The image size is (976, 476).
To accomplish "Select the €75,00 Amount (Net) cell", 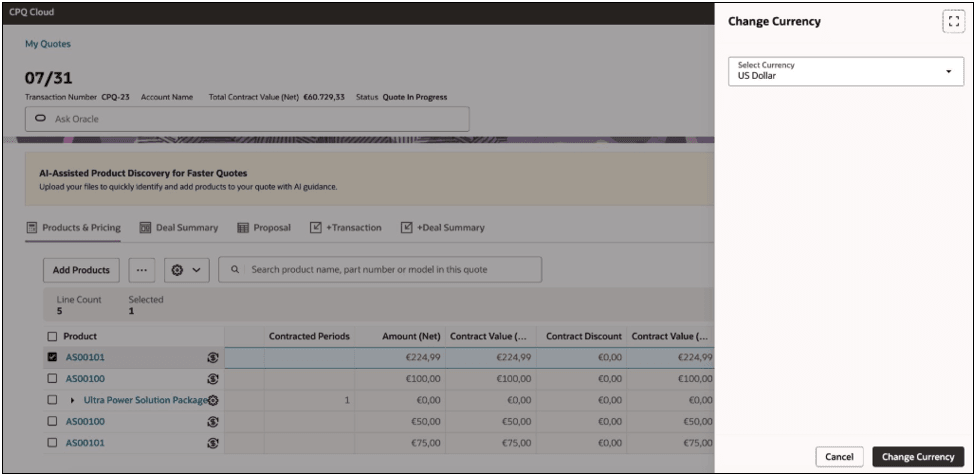I will [x=400, y=443].
